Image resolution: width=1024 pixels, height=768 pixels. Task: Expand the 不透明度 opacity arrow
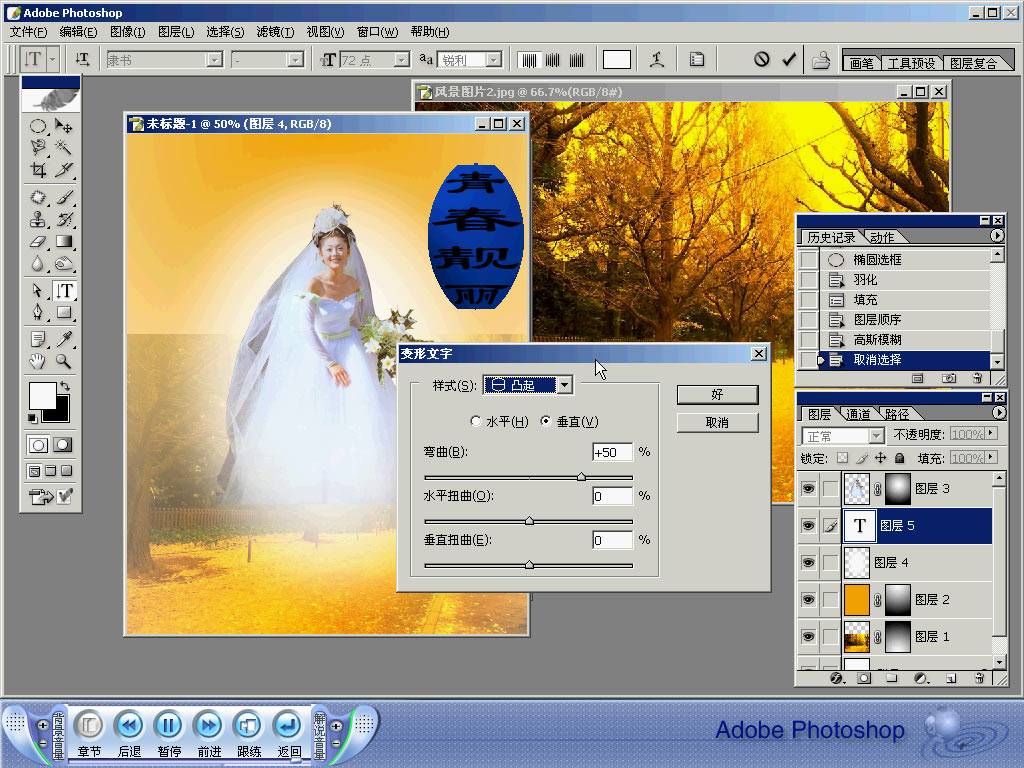[x=992, y=435]
